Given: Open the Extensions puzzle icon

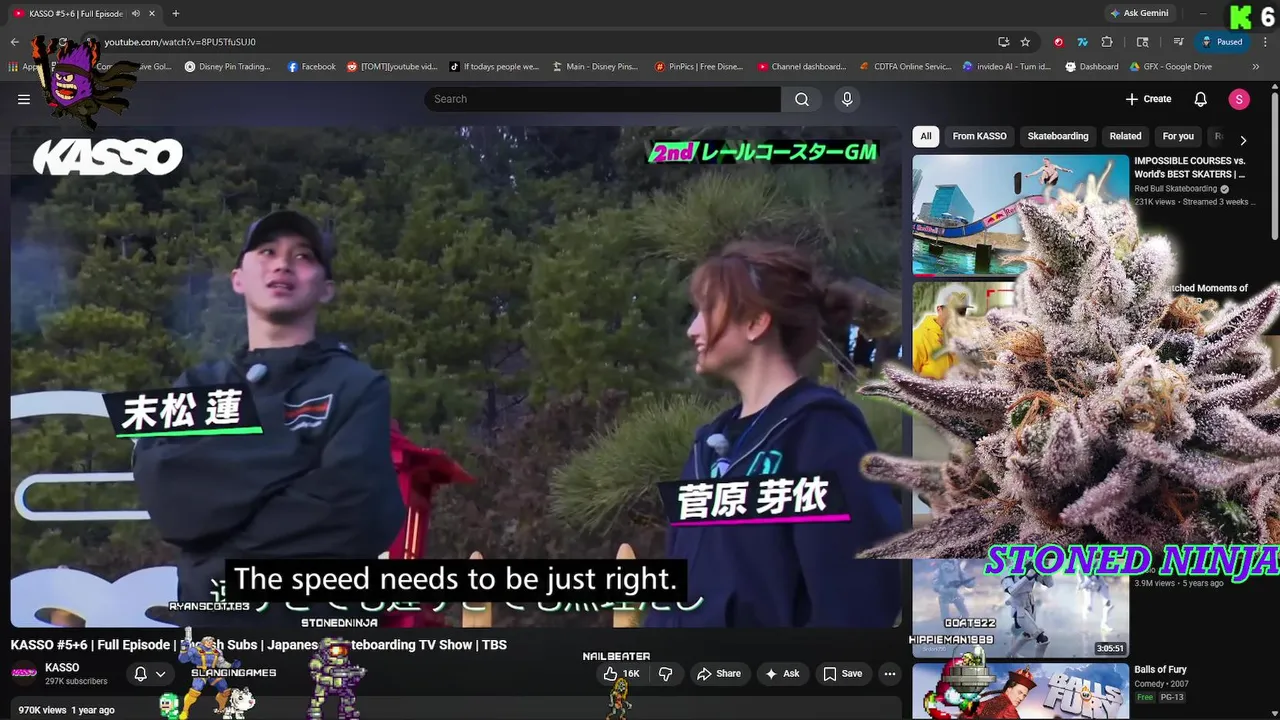Looking at the screenshot, I should pyautogui.click(x=1107, y=42).
